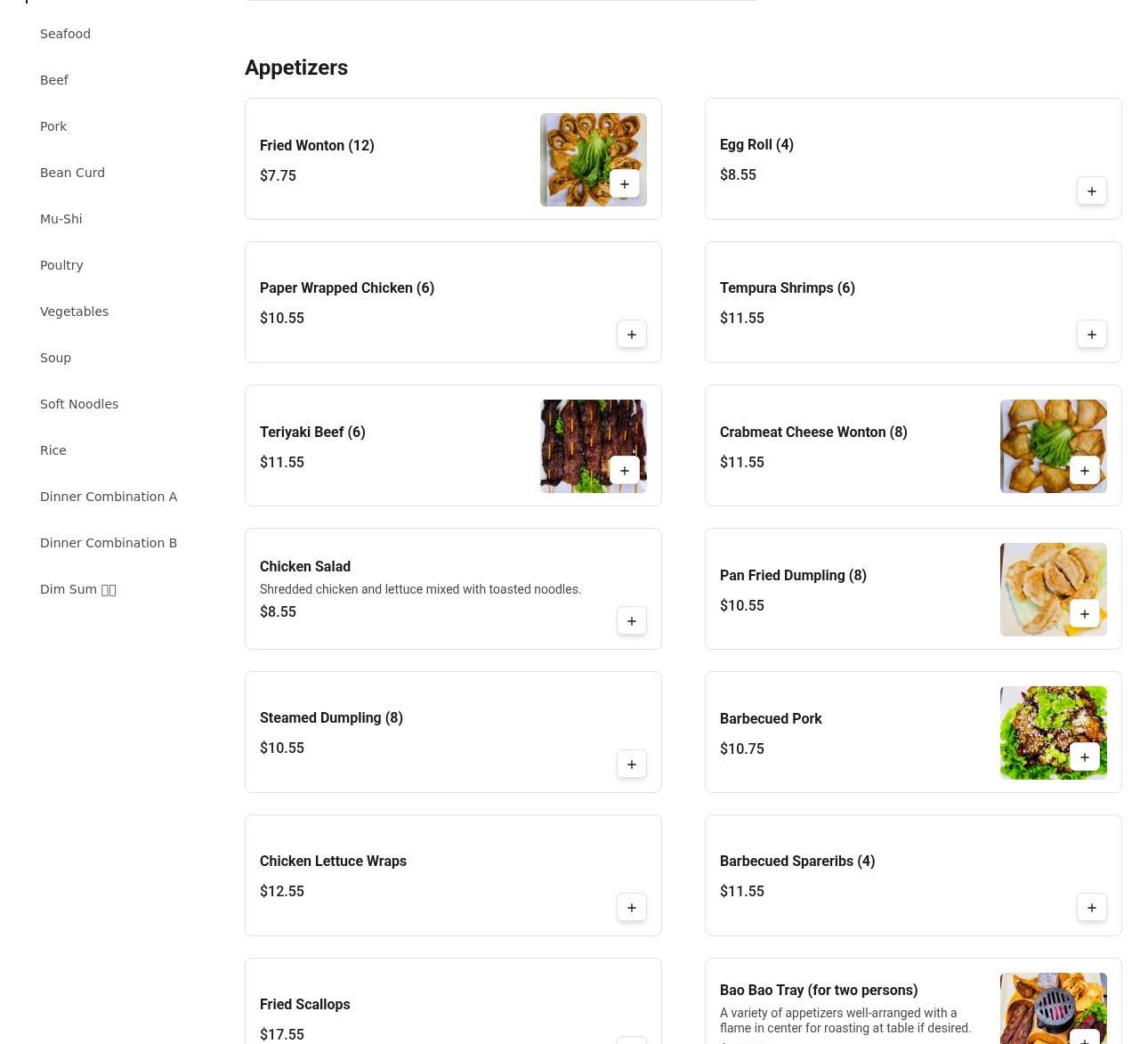This screenshot has height=1044, width=1148.
Task: Open Egg Roll (4) item title
Action: click(x=756, y=145)
